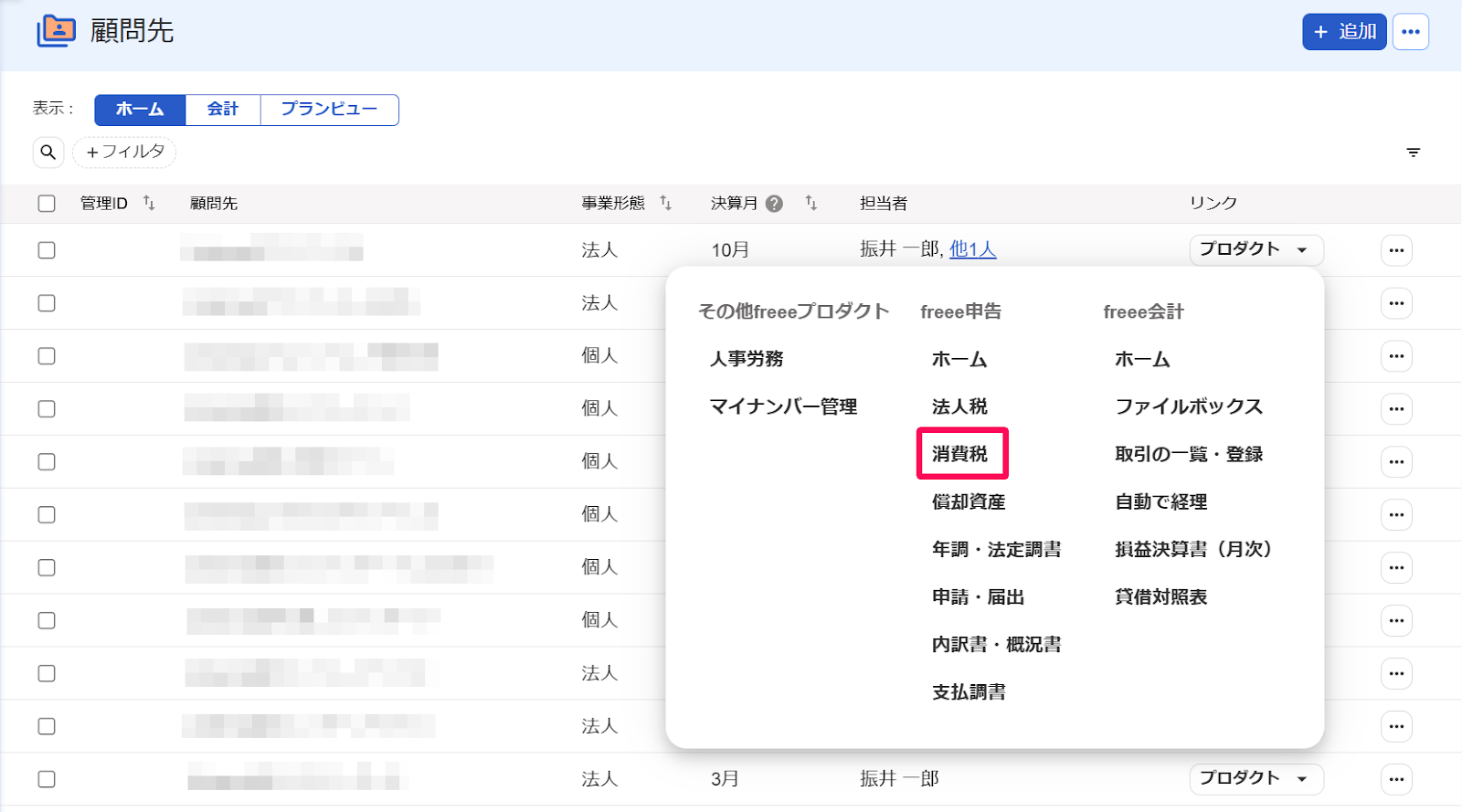Viewport: 1462px width, 812px height.
Task: Open the three-dot menu of the fourth row
Action: pos(1396,409)
